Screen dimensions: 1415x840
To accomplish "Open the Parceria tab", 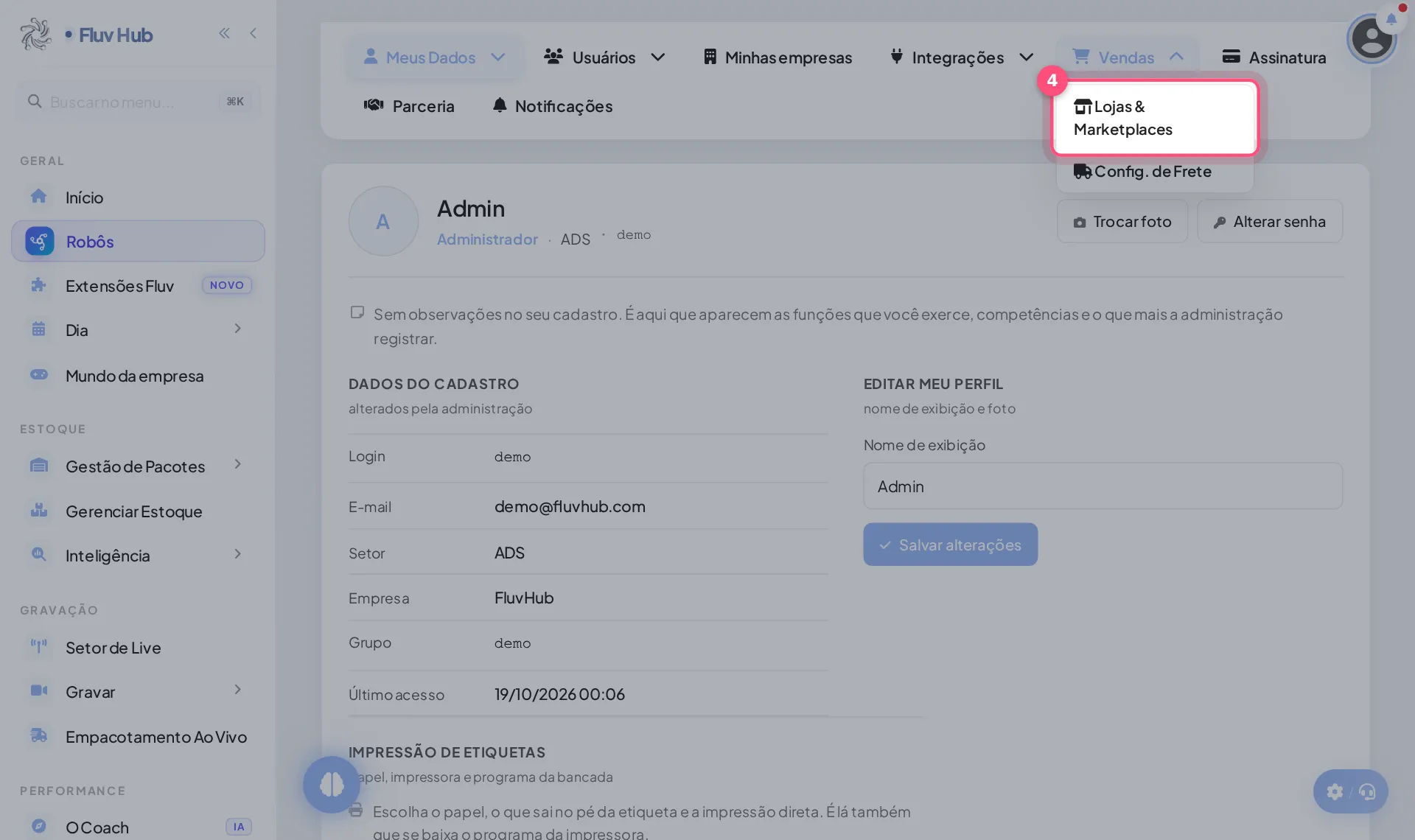I will 409,106.
